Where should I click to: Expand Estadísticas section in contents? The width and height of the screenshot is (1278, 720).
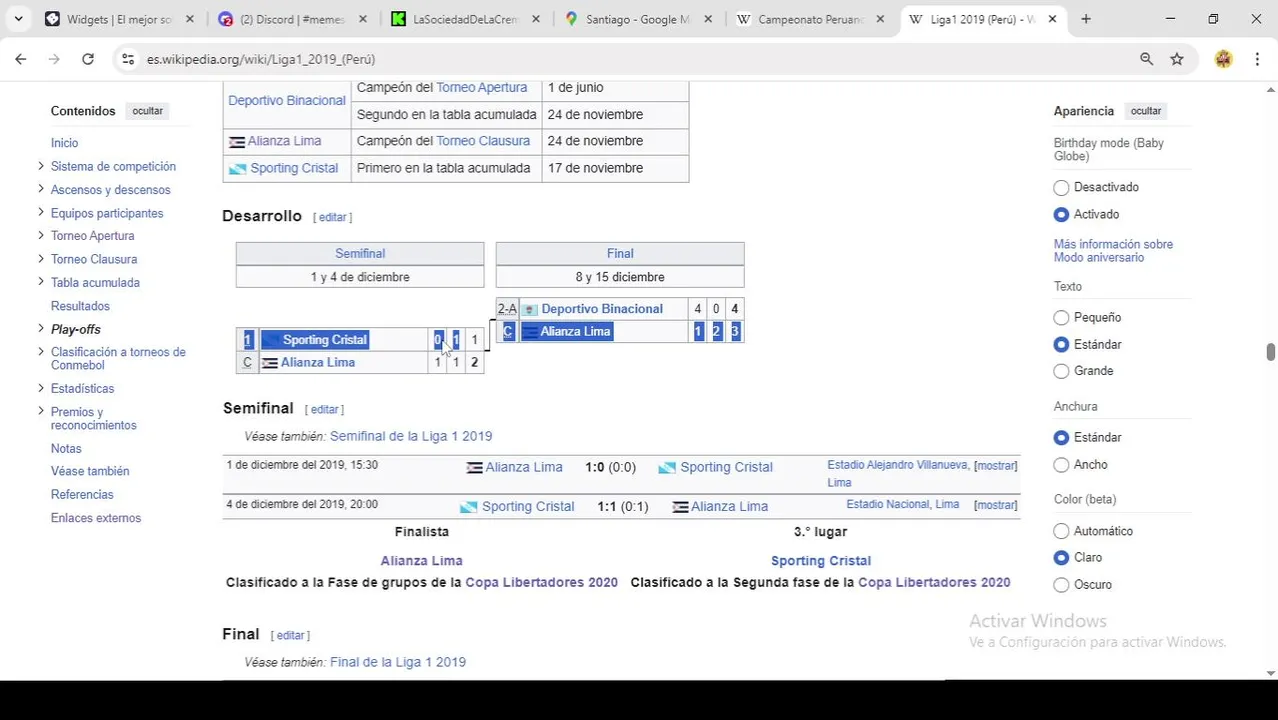(x=41, y=388)
